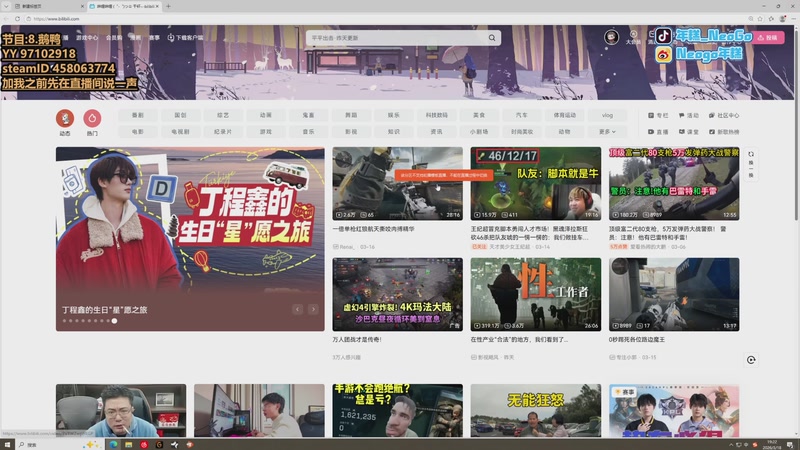Select the 小剧场 category

[479, 132]
